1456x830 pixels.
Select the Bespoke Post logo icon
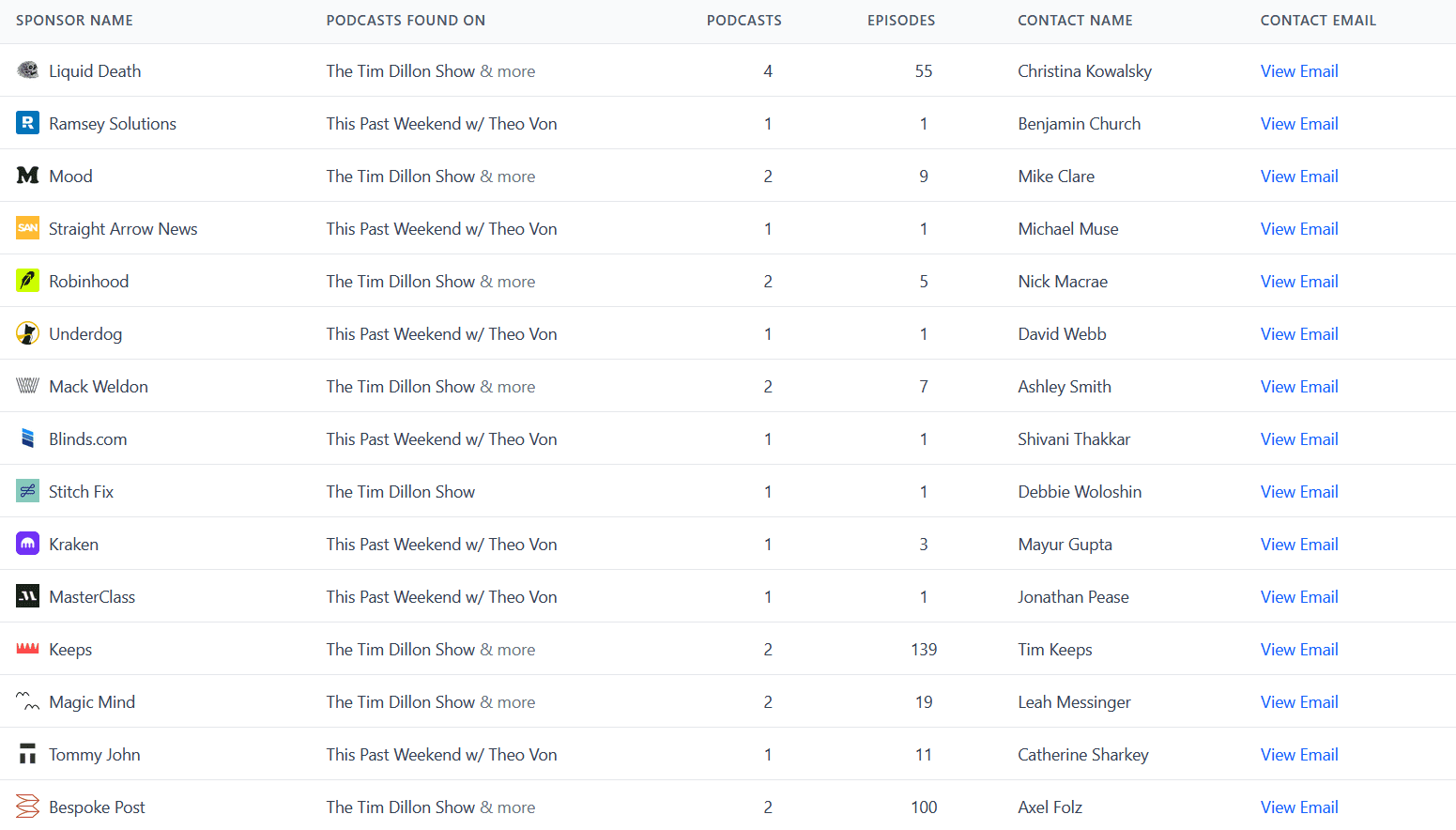pyautogui.click(x=27, y=806)
